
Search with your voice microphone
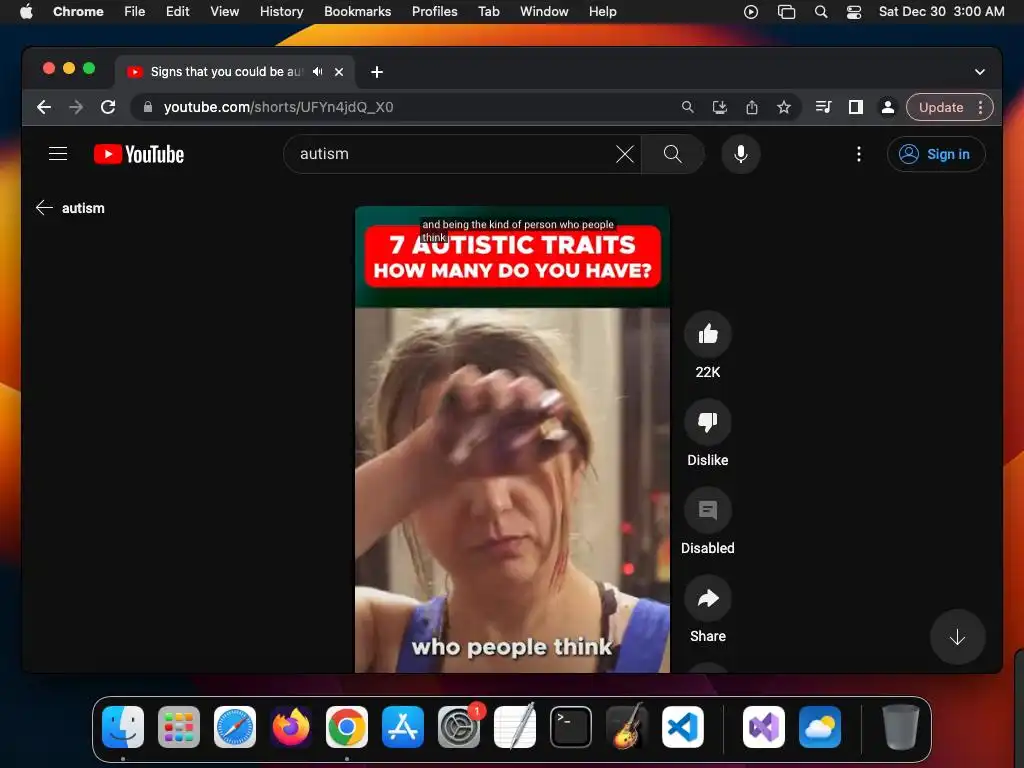[741, 154]
